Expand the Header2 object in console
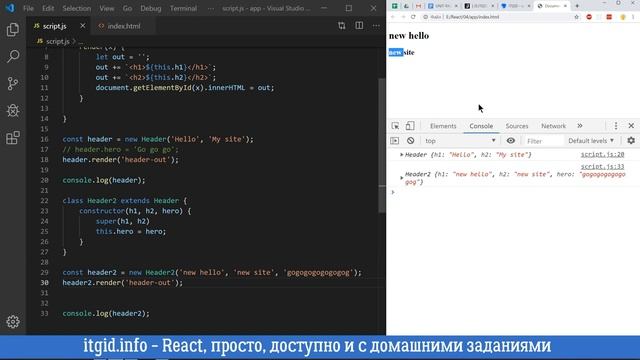This screenshot has height=360, width=640. (402, 178)
